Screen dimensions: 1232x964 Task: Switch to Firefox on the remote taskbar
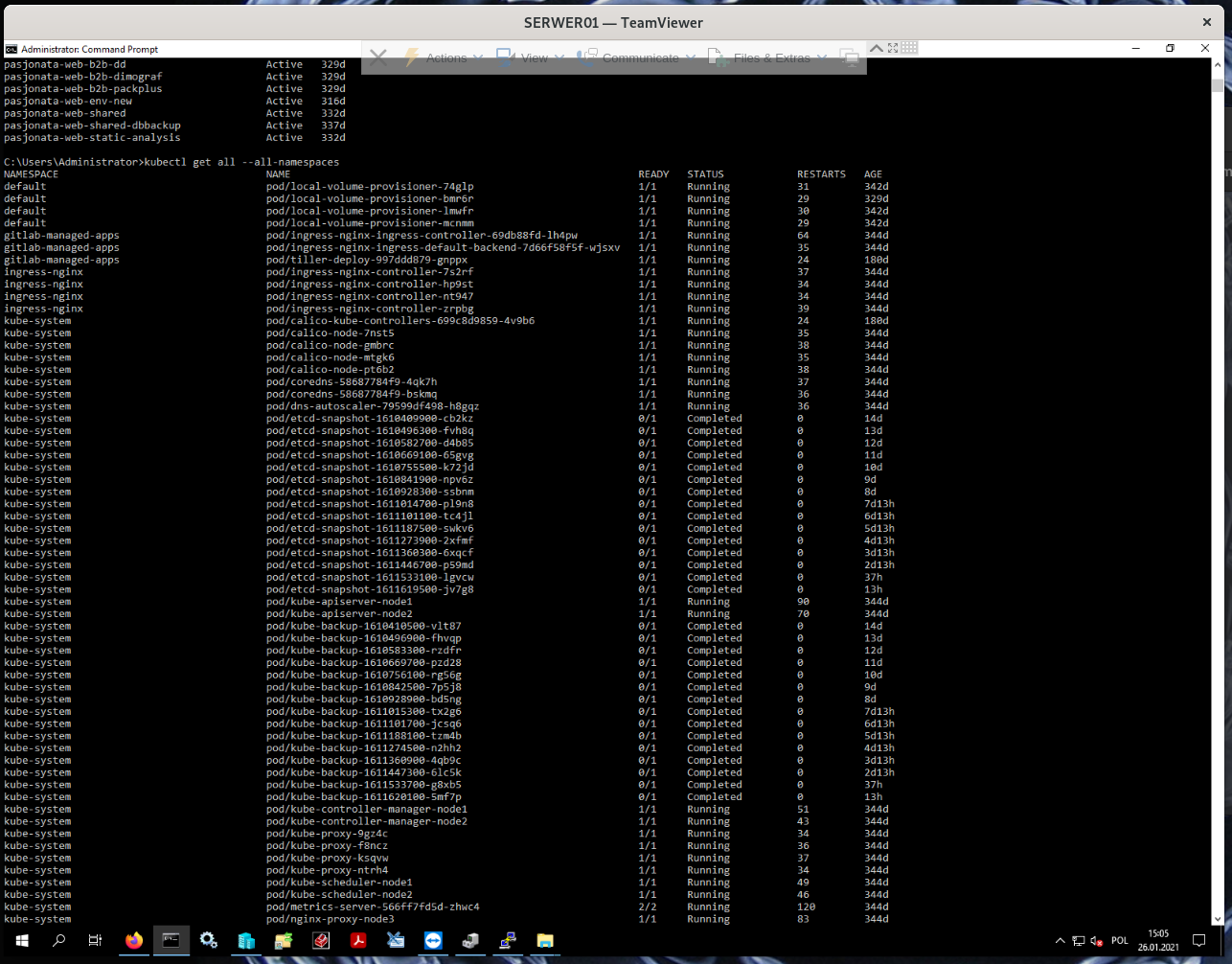click(x=134, y=941)
